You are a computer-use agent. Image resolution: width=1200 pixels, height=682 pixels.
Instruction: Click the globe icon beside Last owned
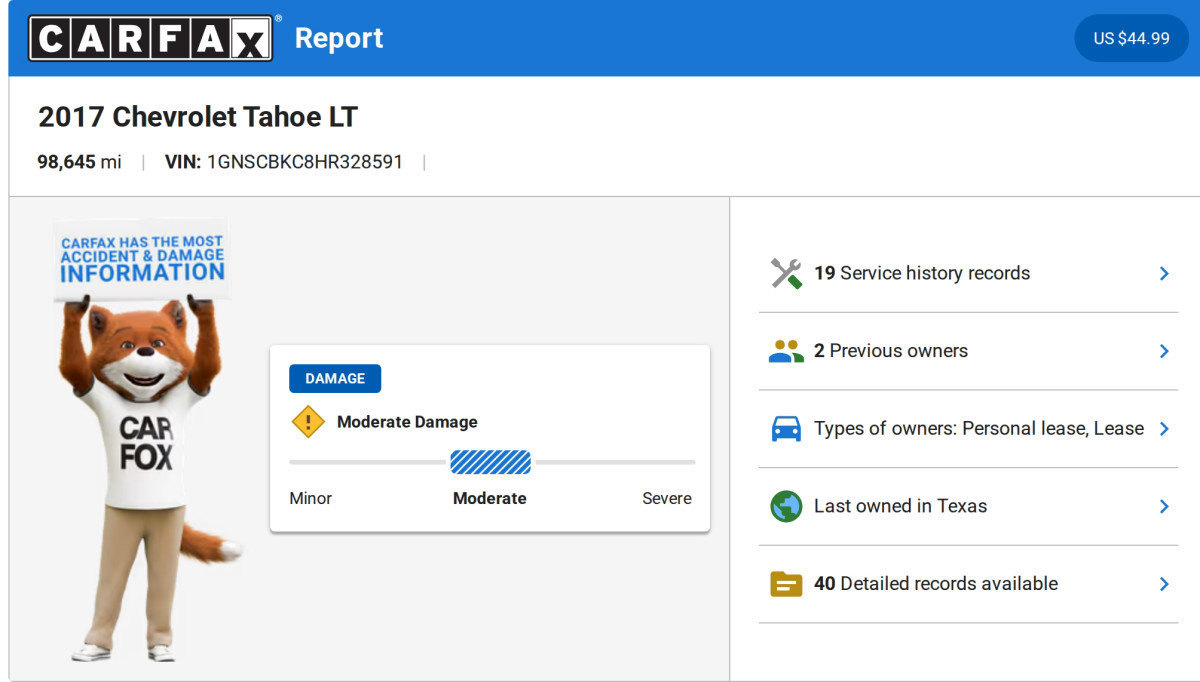786,506
